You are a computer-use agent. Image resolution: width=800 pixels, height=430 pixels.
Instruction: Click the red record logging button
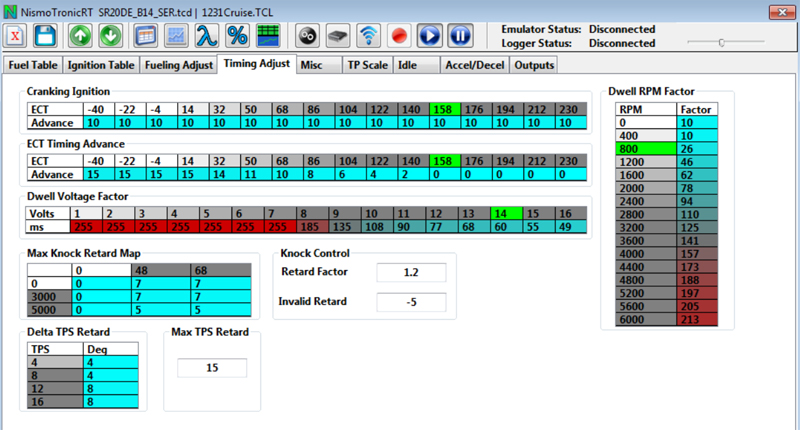click(x=399, y=36)
